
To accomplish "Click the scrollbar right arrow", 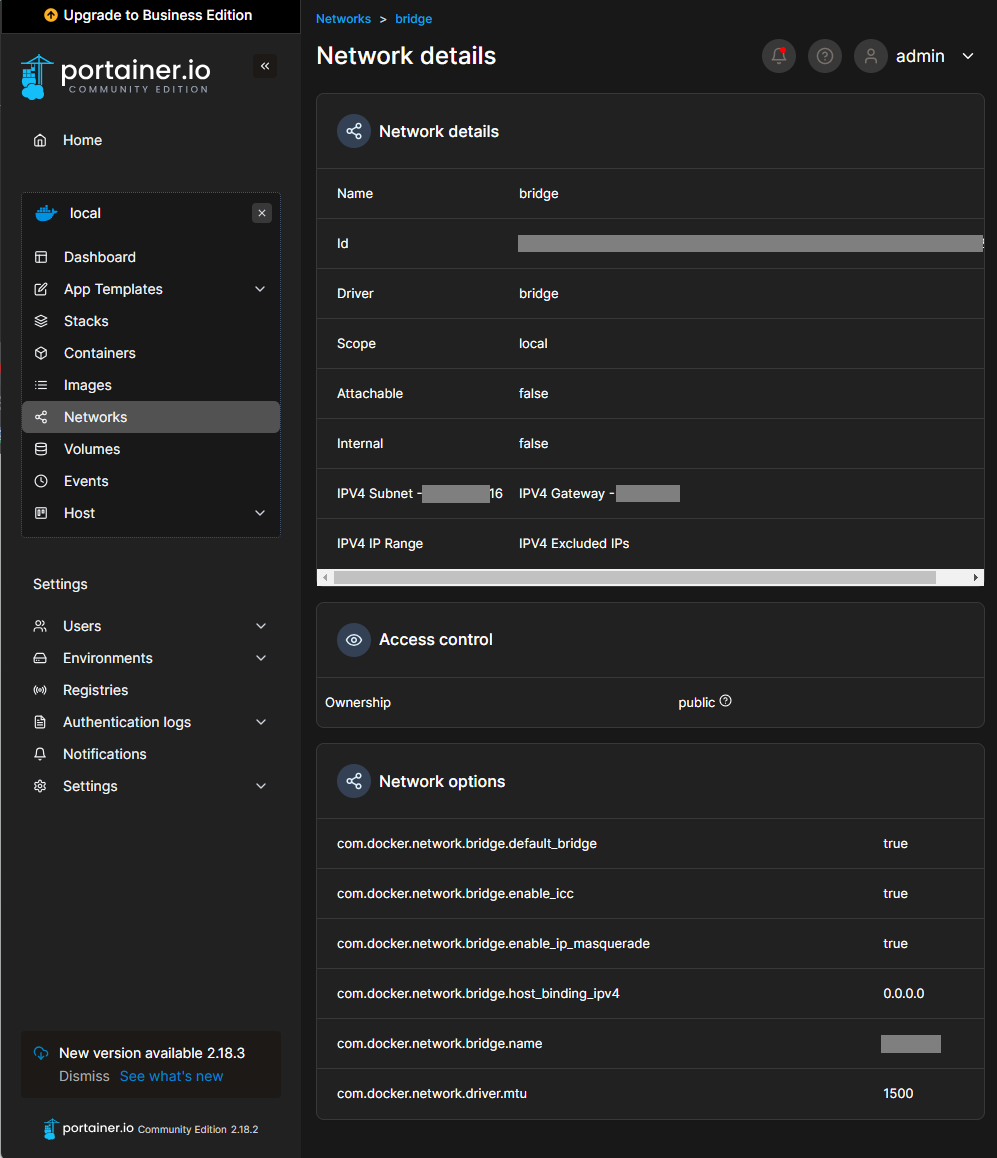I will point(976,578).
